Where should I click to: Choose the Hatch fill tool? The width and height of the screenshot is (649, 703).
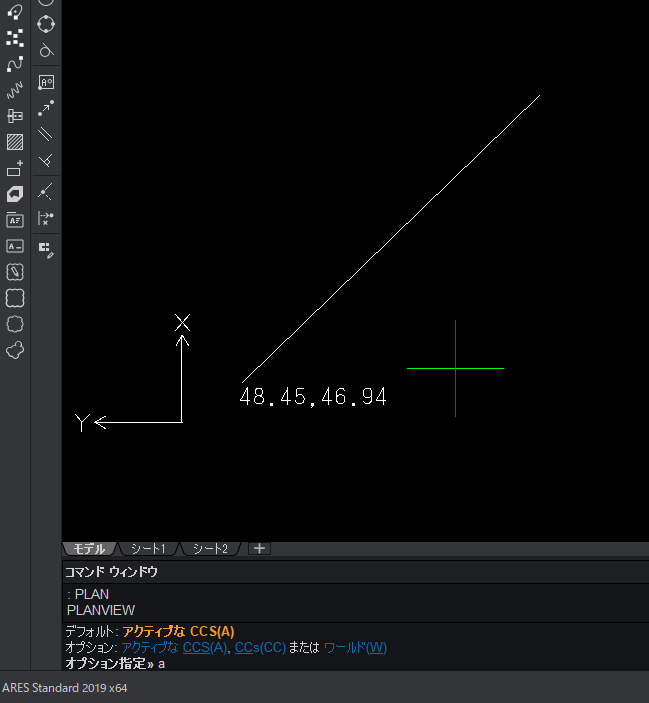[x=15, y=142]
